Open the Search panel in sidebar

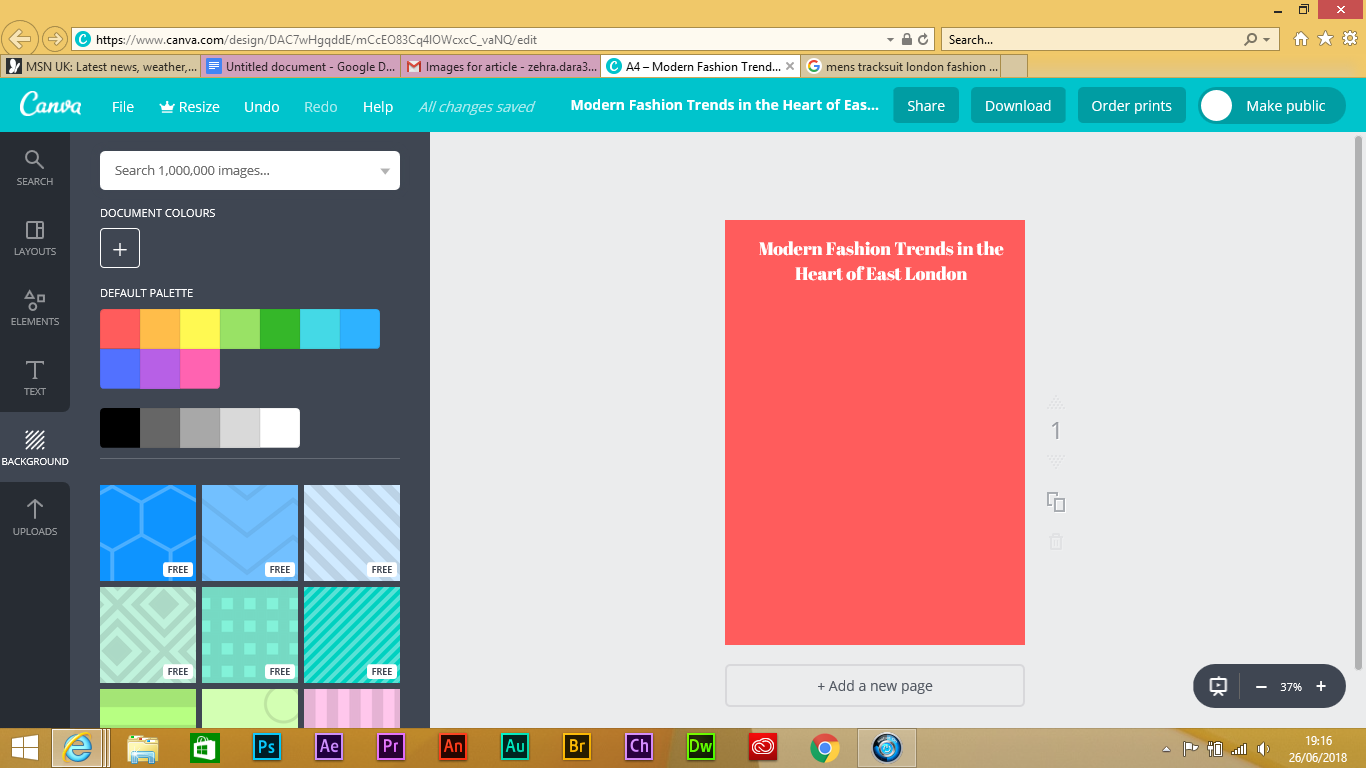point(35,167)
